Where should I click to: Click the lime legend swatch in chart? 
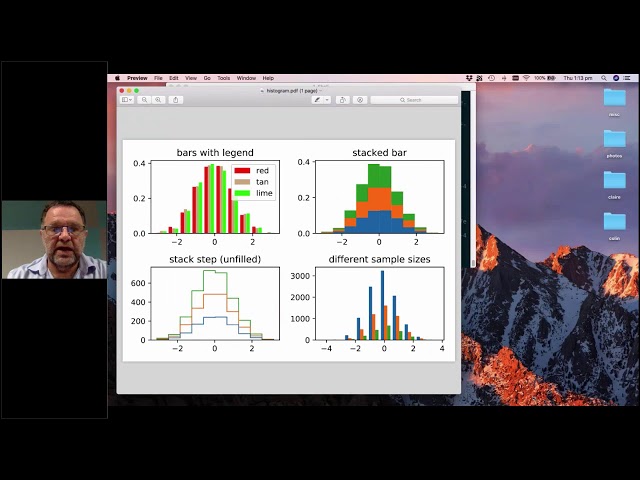[242, 193]
